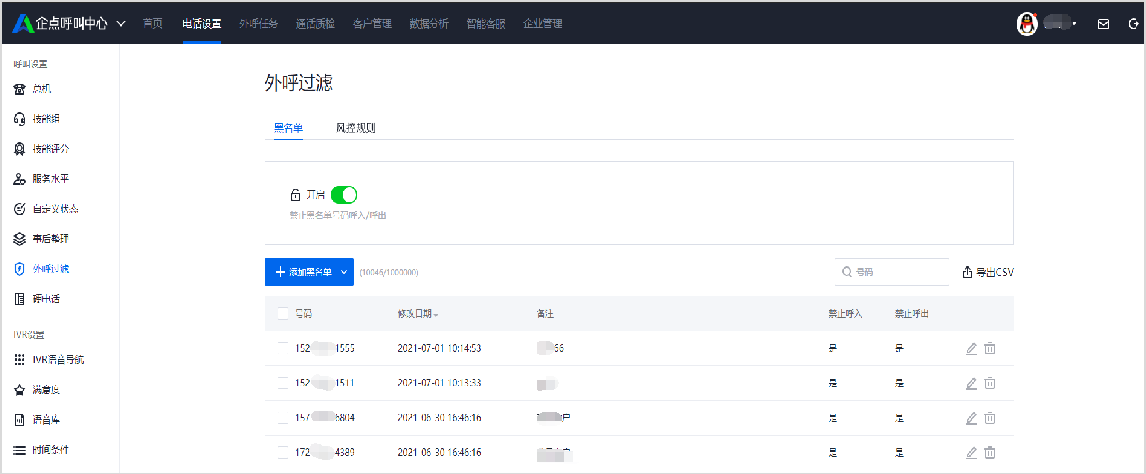
Task: Click the 服务水平 sidebar icon
Action: point(19,179)
